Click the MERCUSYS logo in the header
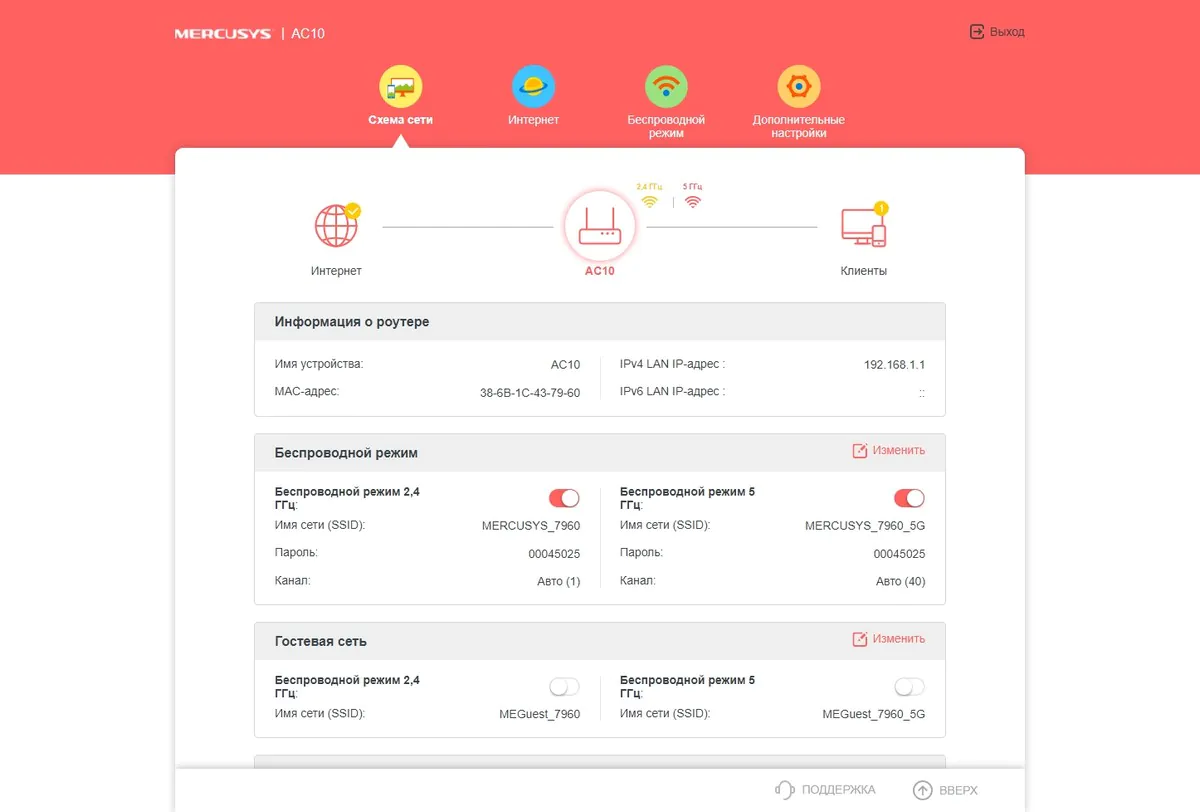Image resolution: width=1200 pixels, height=812 pixels. (222, 33)
